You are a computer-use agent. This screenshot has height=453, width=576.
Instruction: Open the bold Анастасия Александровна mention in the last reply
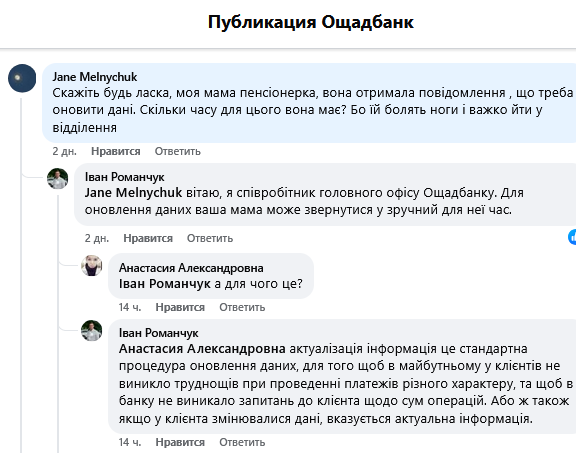202,348
